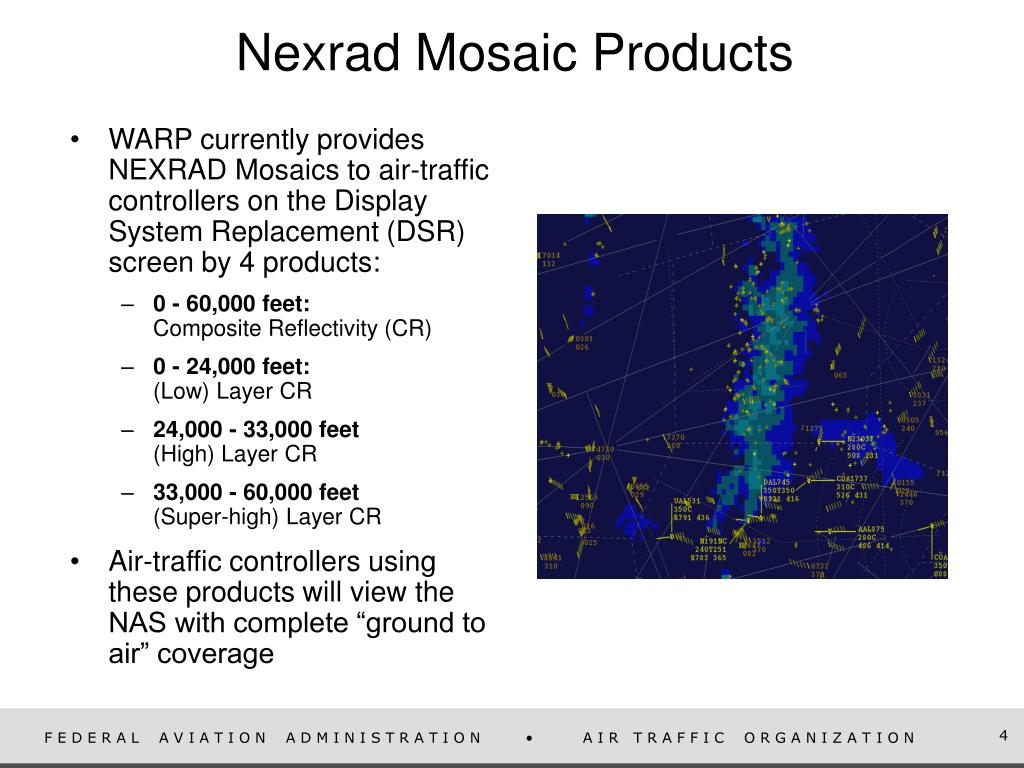Click the 0 - 60,000 feet heading
Image resolution: width=1024 pixels, height=768 pixels.
pyautogui.click(x=231, y=304)
